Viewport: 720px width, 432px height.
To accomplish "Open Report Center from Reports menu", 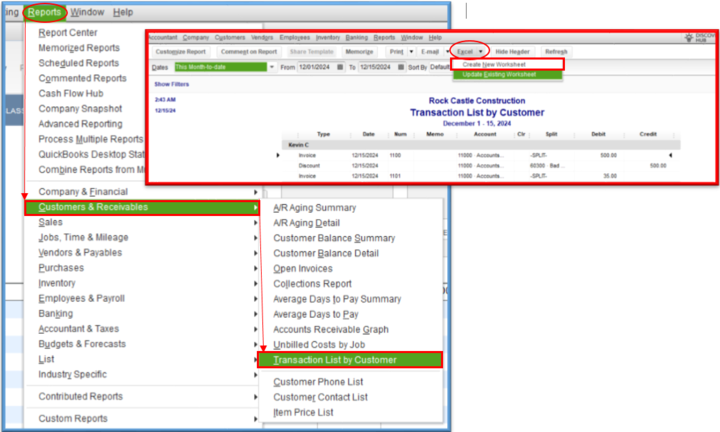I will [68, 33].
